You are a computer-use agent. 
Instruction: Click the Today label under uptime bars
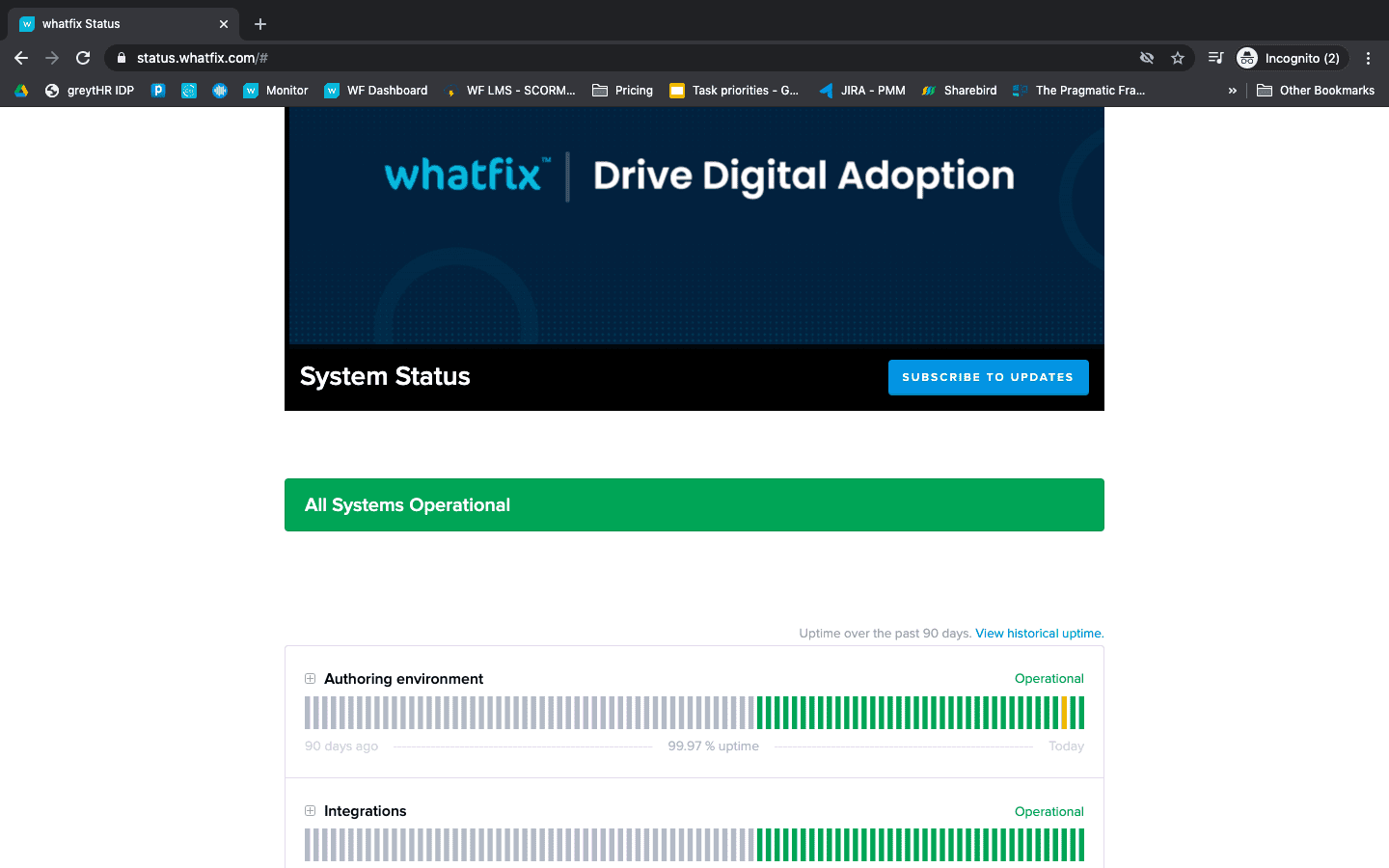pyautogui.click(x=1067, y=746)
